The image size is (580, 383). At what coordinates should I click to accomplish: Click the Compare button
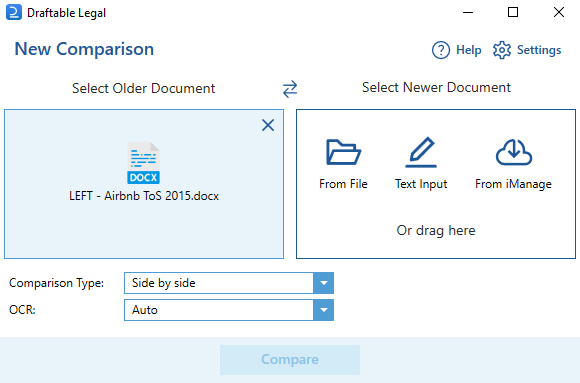(290, 360)
